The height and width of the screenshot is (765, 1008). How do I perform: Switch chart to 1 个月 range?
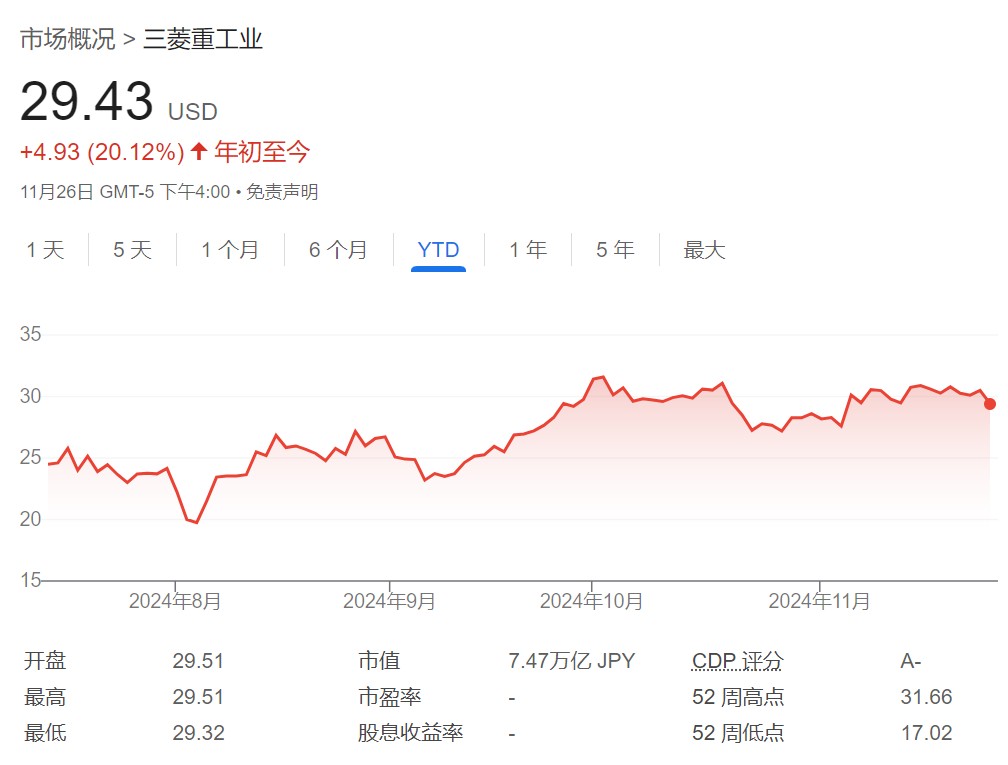tap(230, 249)
